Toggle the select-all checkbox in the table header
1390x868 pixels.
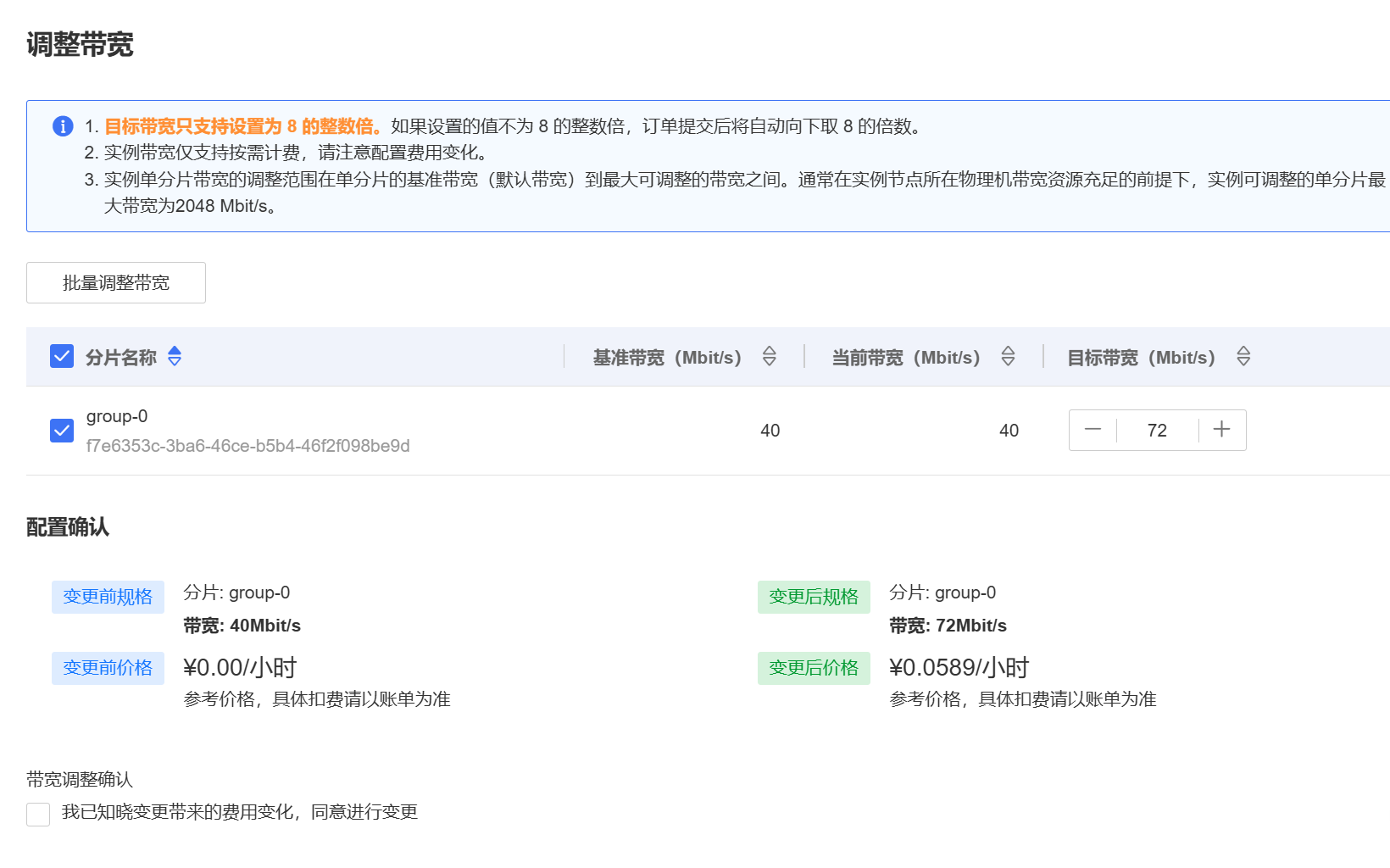[62, 356]
